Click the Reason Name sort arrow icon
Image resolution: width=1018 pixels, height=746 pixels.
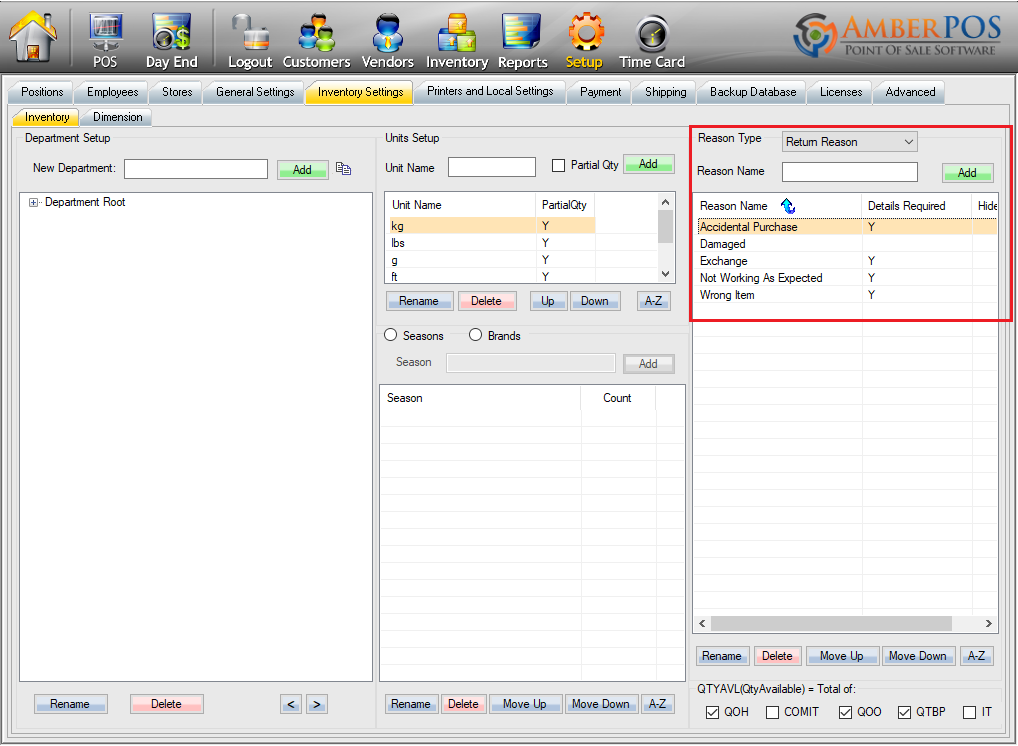point(788,206)
